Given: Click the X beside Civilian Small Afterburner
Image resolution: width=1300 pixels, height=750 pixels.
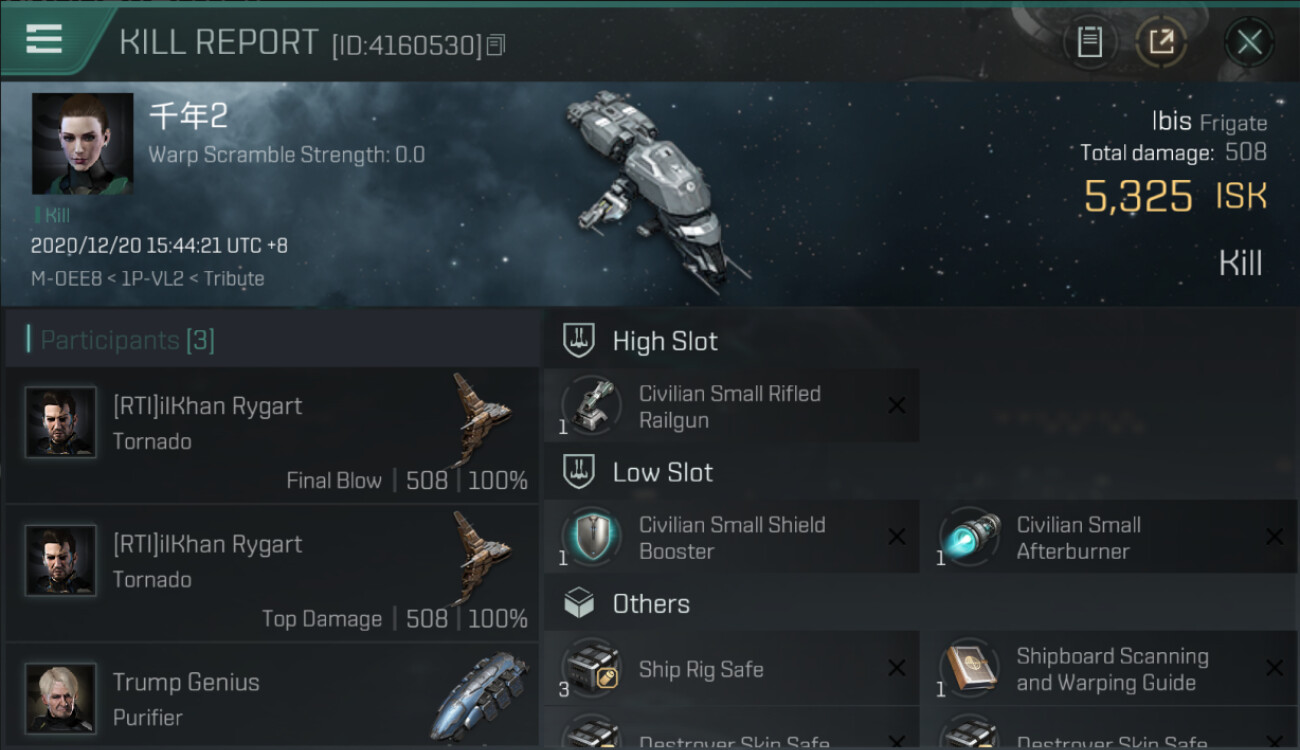Looking at the screenshot, I should coord(1274,538).
